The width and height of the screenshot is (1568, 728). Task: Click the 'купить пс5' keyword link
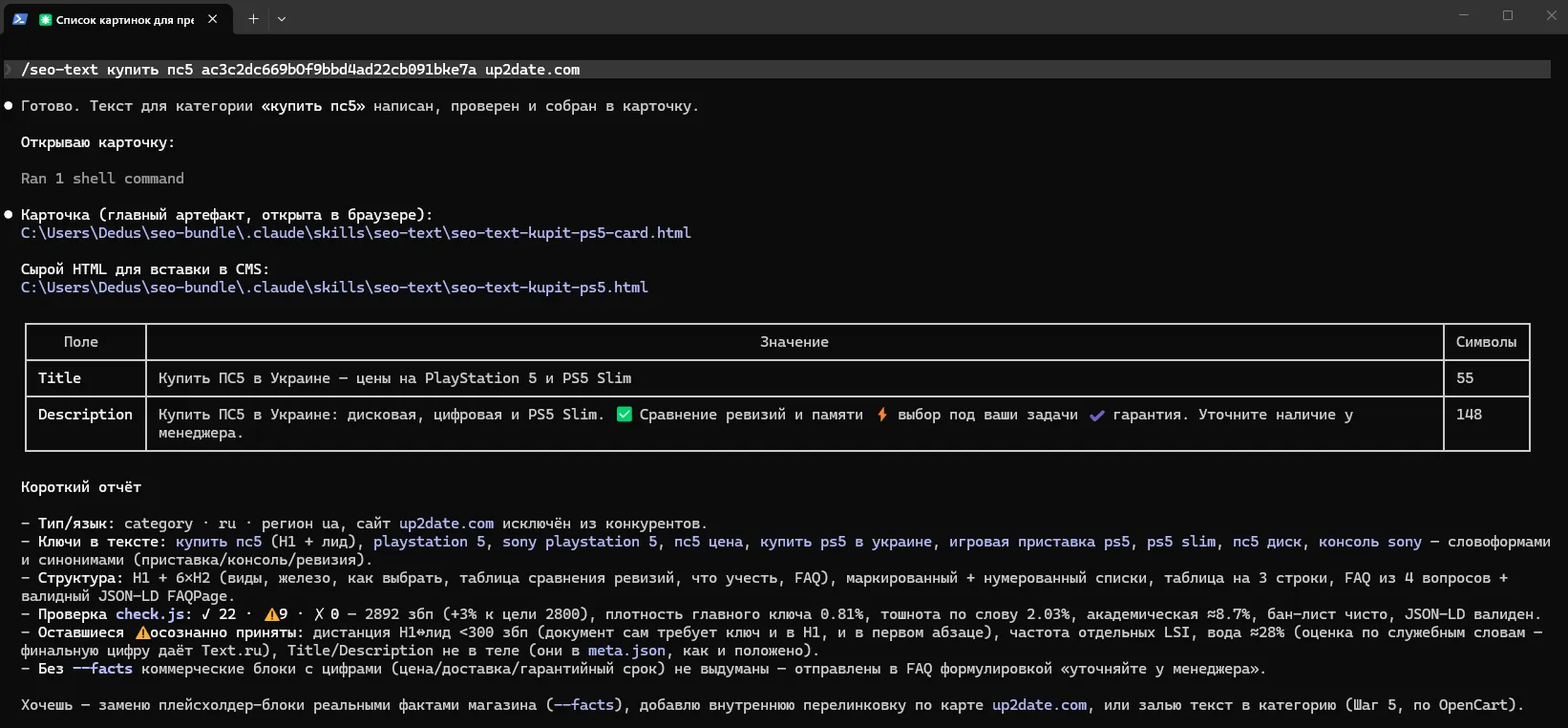coord(219,542)
